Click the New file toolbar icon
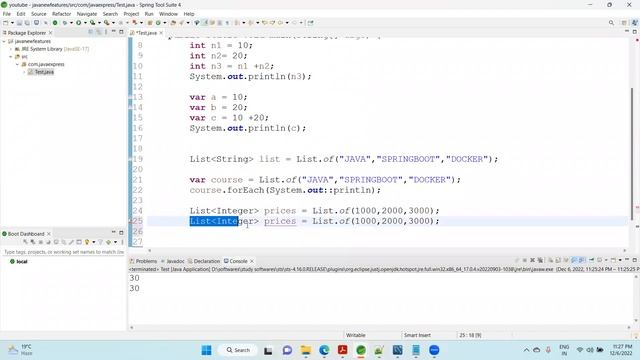Viewport: 640px width, 360px height. pyautogui.click(x=6, y=23)
